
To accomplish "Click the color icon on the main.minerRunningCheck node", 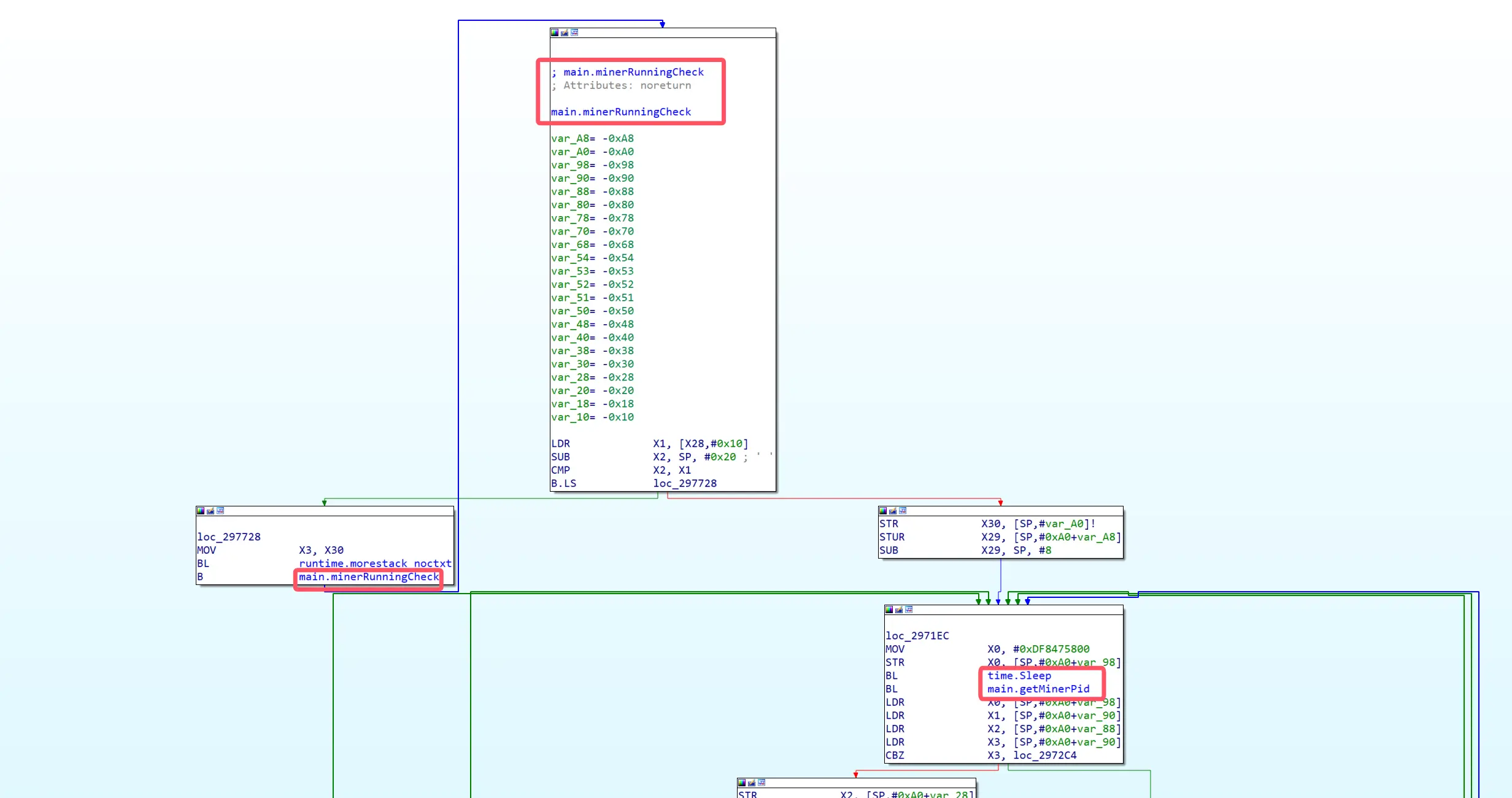I will tap(555, 33).
